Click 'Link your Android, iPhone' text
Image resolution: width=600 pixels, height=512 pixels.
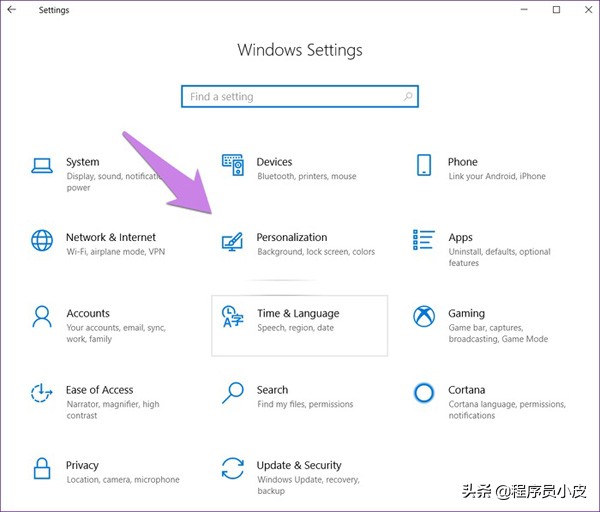497,176
